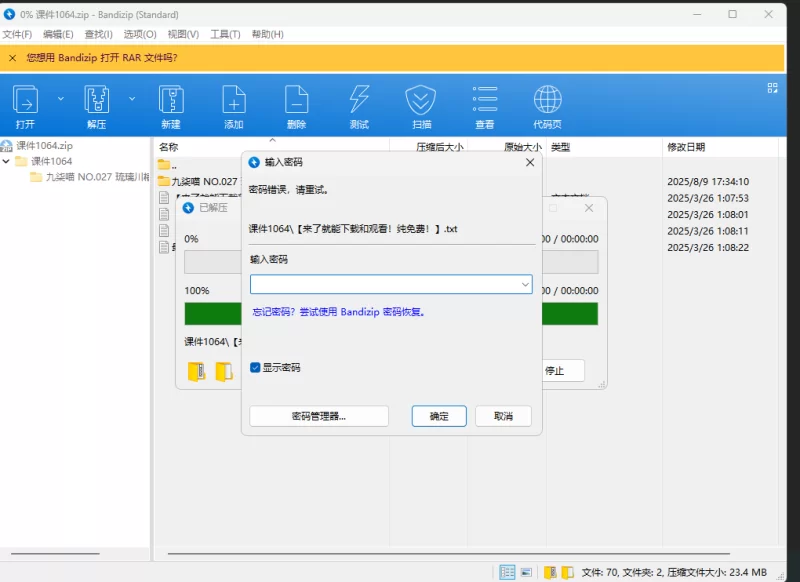Expand the Open (打开) dropdown arrow
Screen dimensions: 800x582
click(x=61, y=98)
